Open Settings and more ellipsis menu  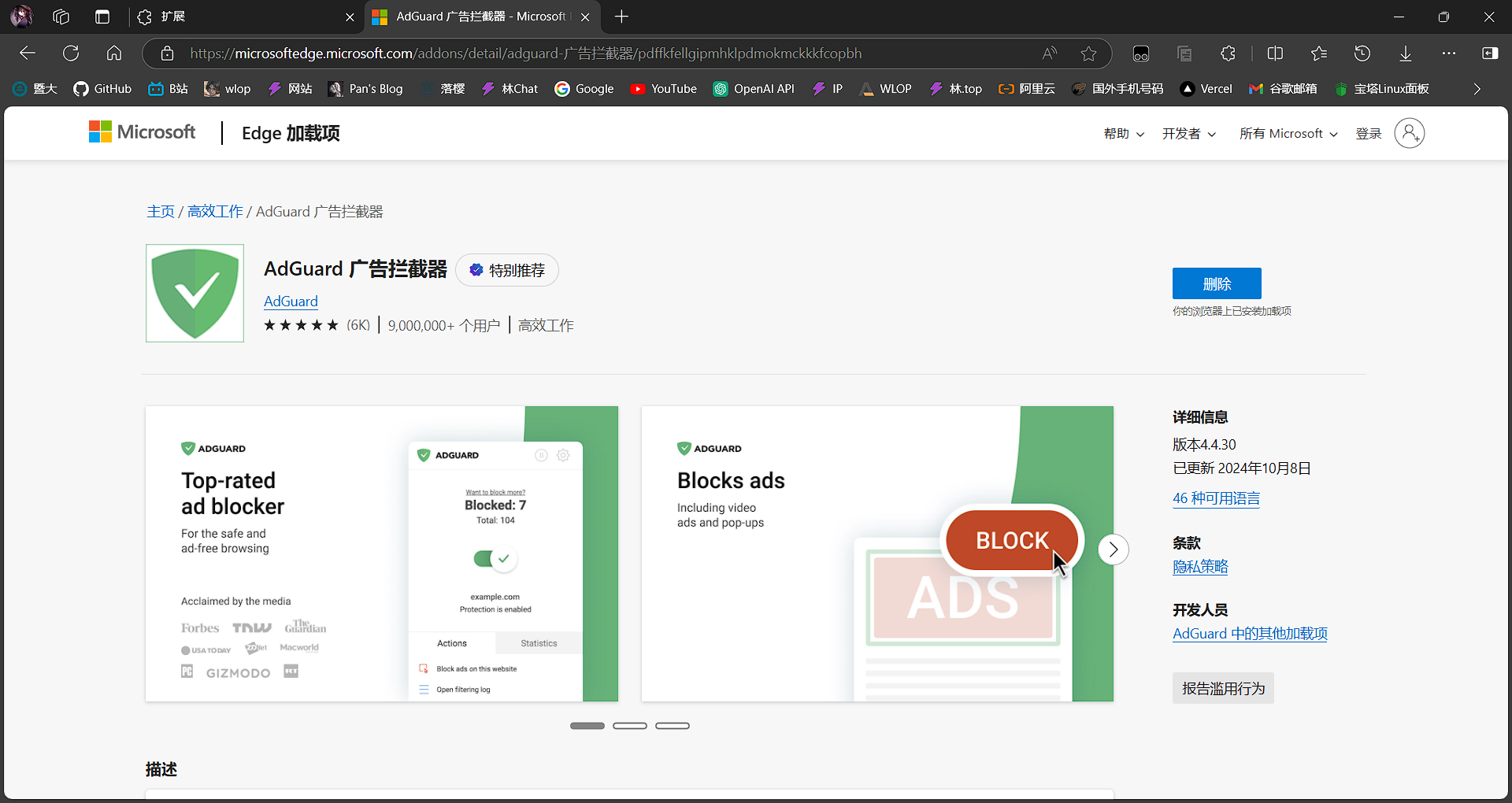point(1449,54)
